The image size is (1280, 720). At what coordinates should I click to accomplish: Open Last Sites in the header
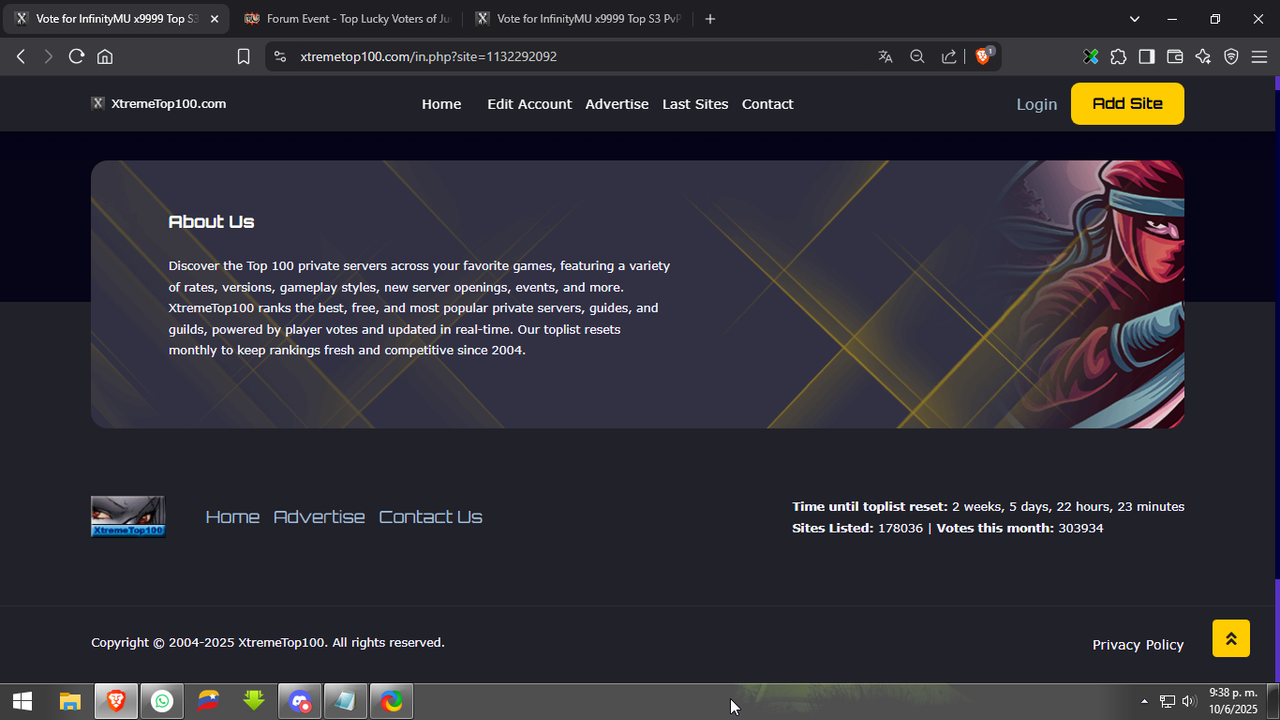coord(695,104)
